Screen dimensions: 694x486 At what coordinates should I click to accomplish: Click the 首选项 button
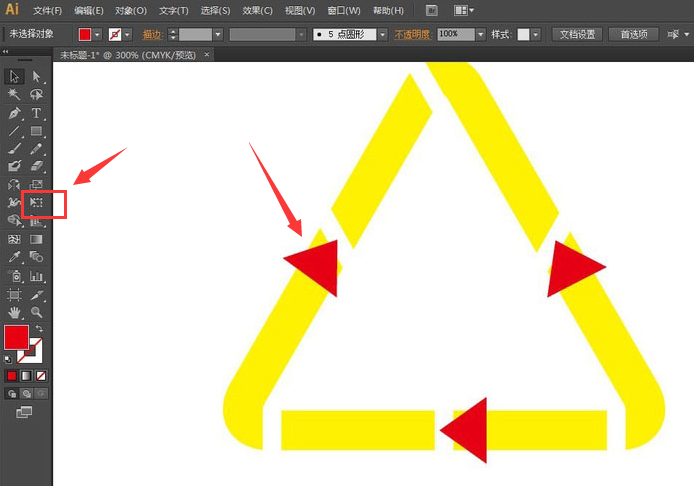tap(633, 35)
